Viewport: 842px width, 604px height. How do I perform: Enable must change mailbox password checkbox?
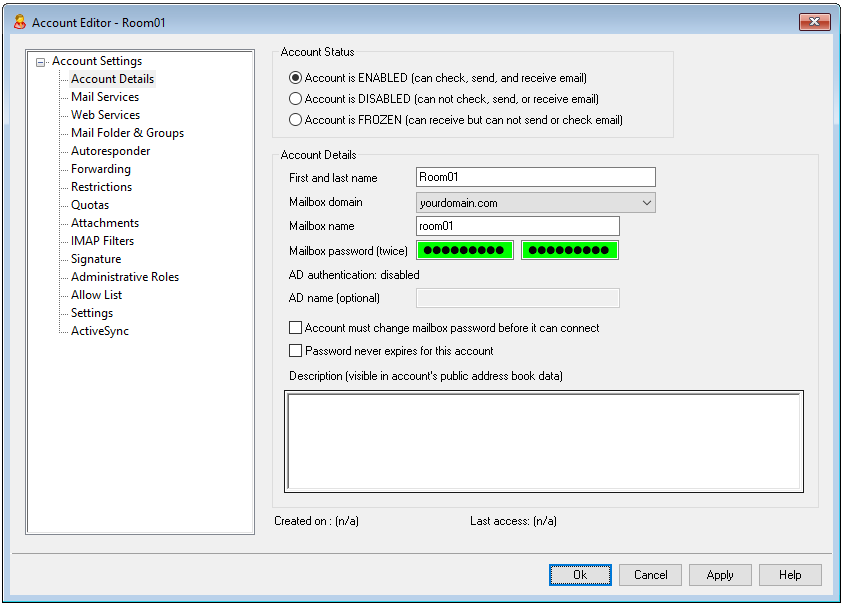tap(295, 328)
